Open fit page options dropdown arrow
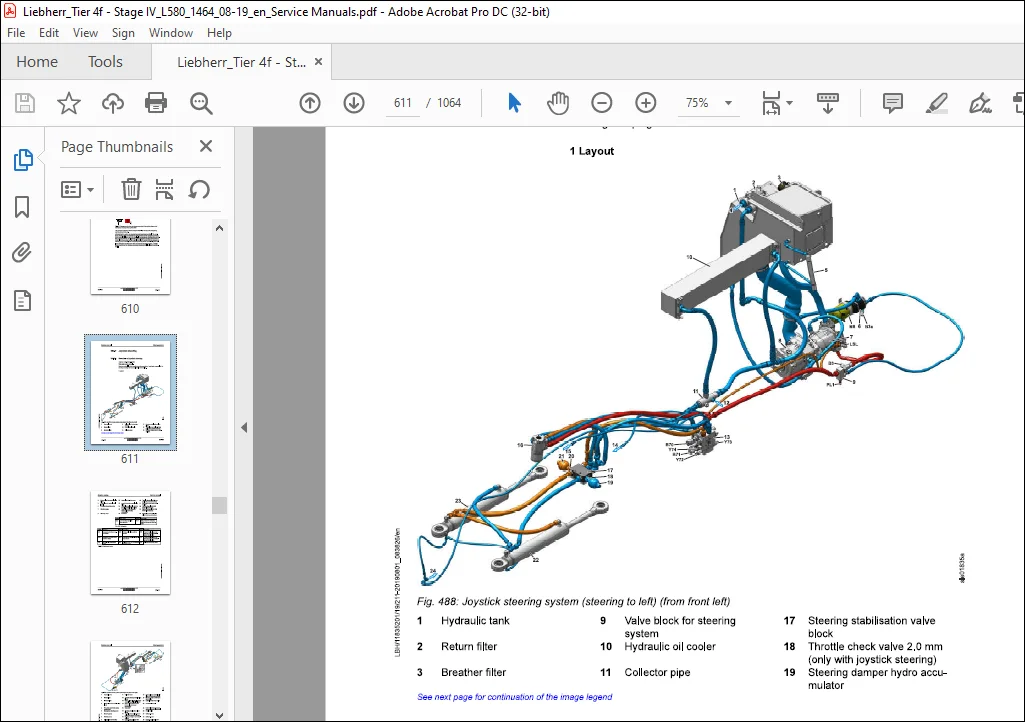 (x=789, y=103)
